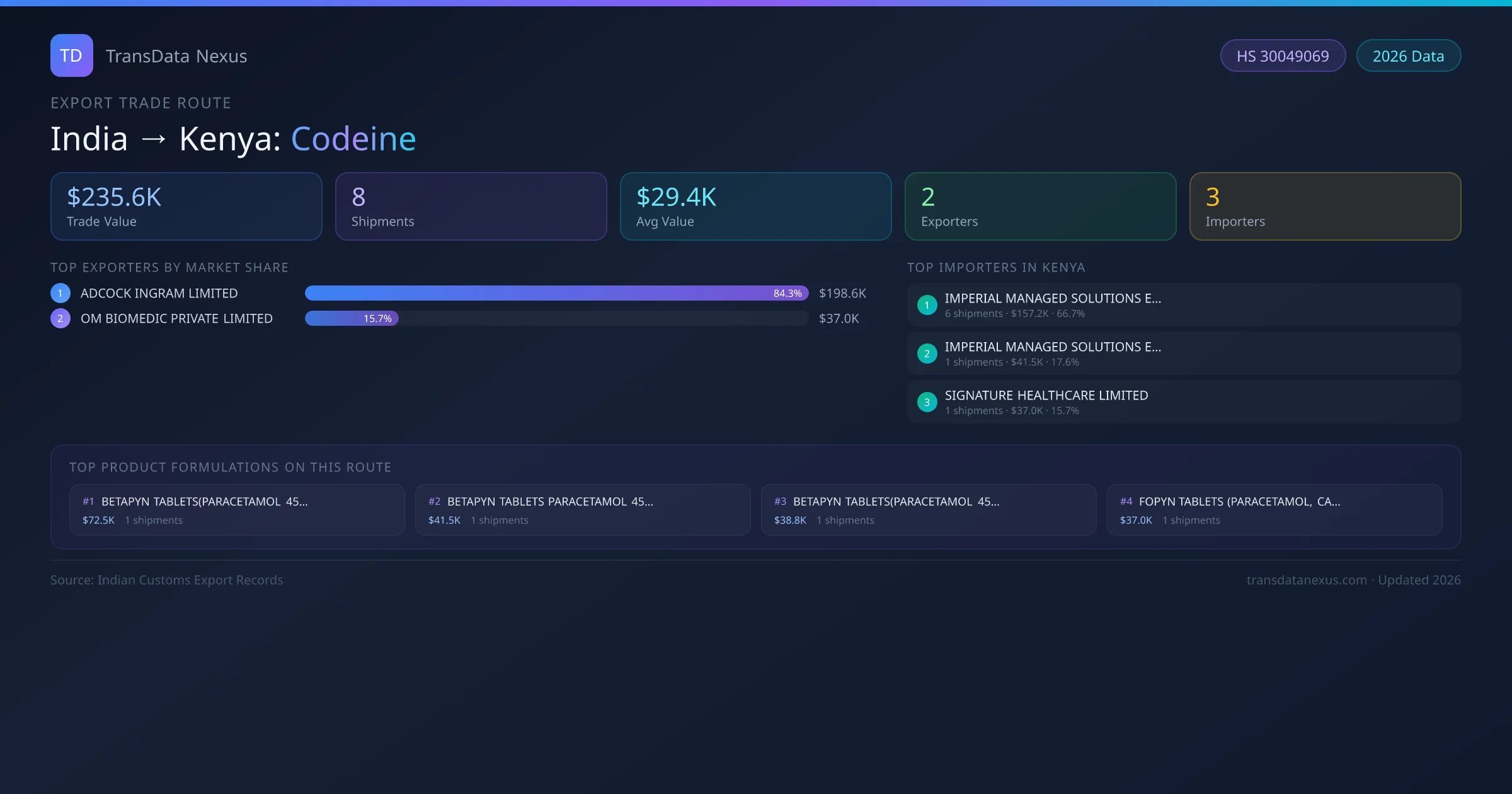The image size is (1512, 794).
Task: Expand the FOPYN TABLETS (PARACETAMOL, CA... product card
Action: (x=1275, y=509)
